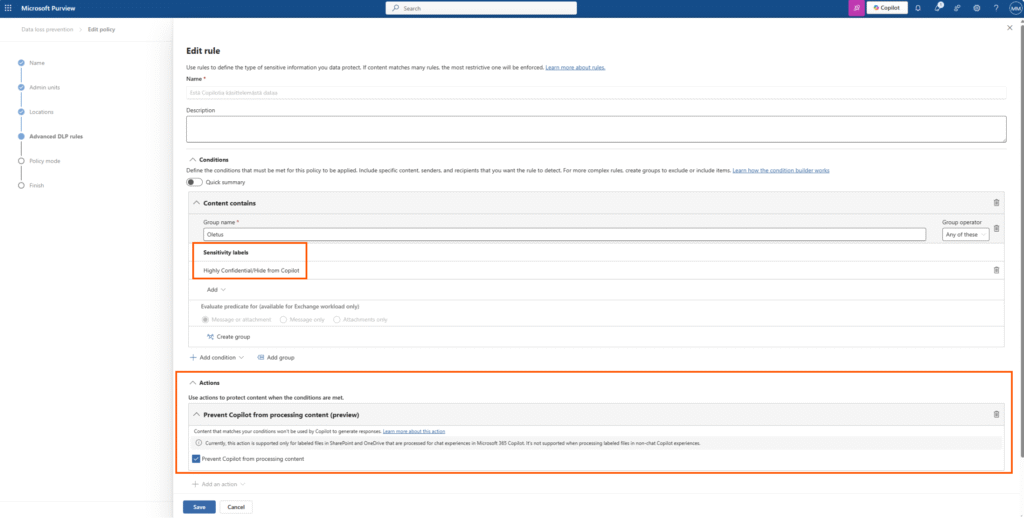Toggle the Quick summary switch
Viewport: 1024px width, 518px height.
(195, 182)
